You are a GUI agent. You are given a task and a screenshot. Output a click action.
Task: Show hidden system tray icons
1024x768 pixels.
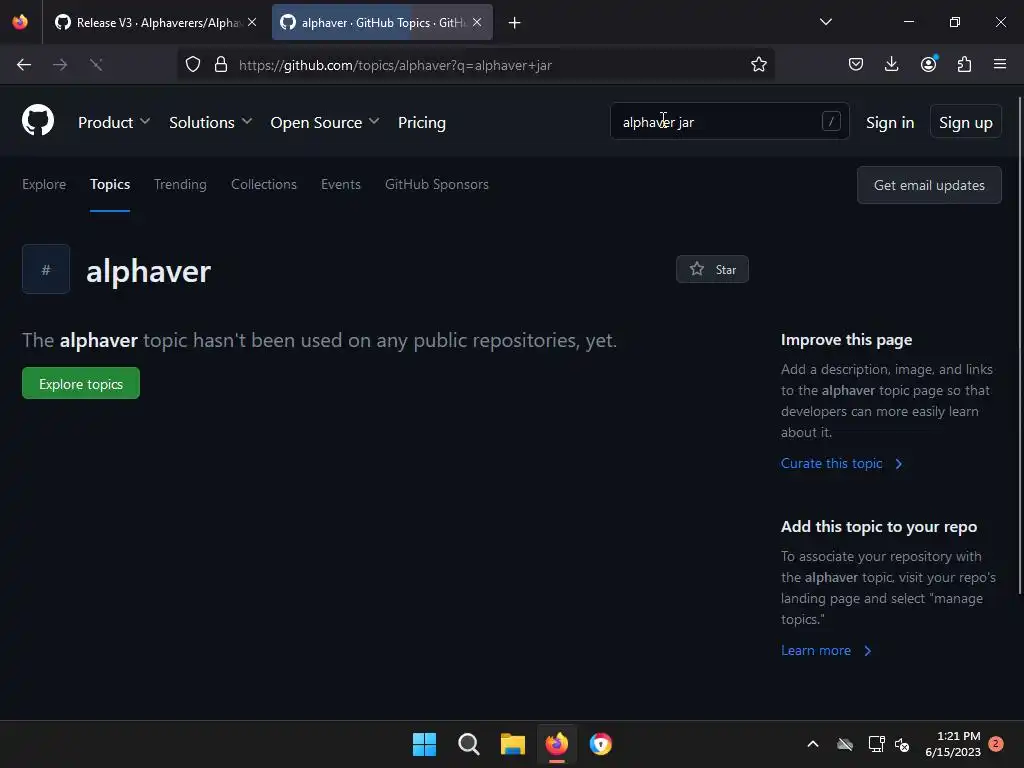point(813,744)
